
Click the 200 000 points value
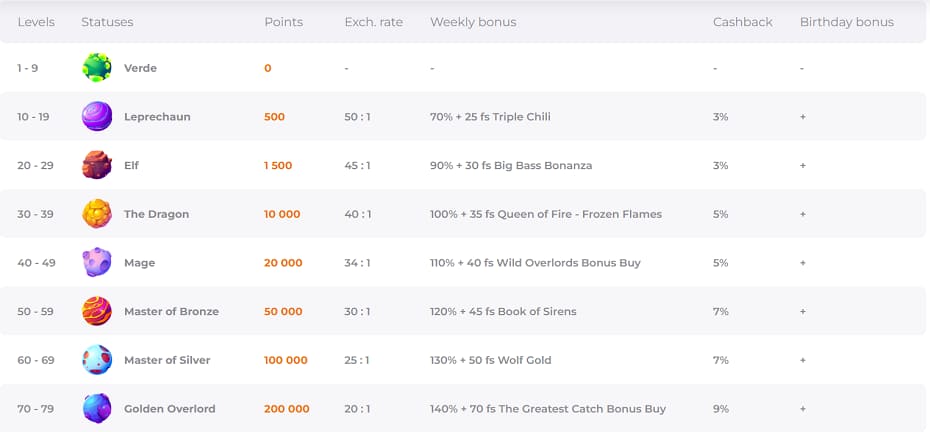(x=286, y=409)
